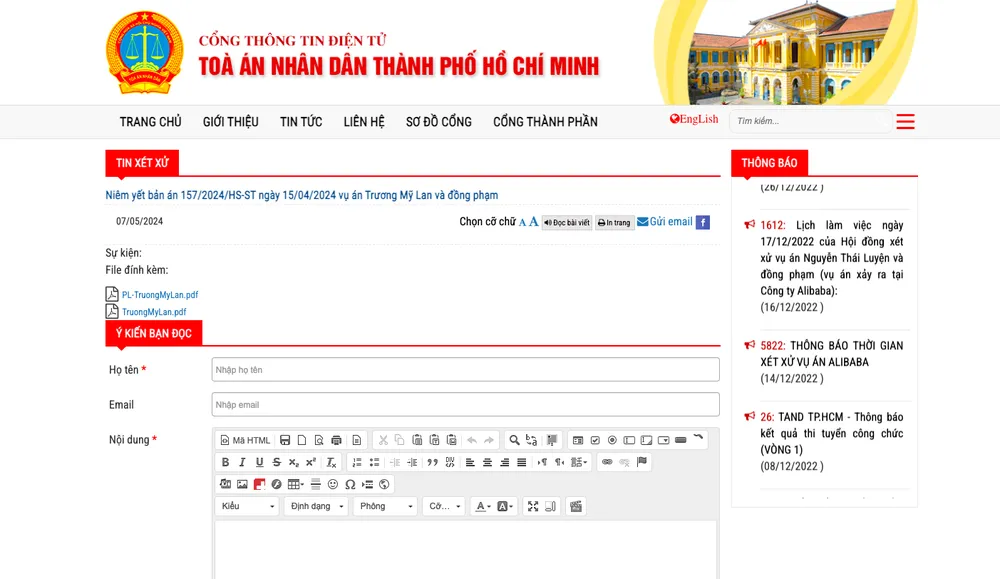Maximize the editor with the fullscreen icon

point(533,506)
